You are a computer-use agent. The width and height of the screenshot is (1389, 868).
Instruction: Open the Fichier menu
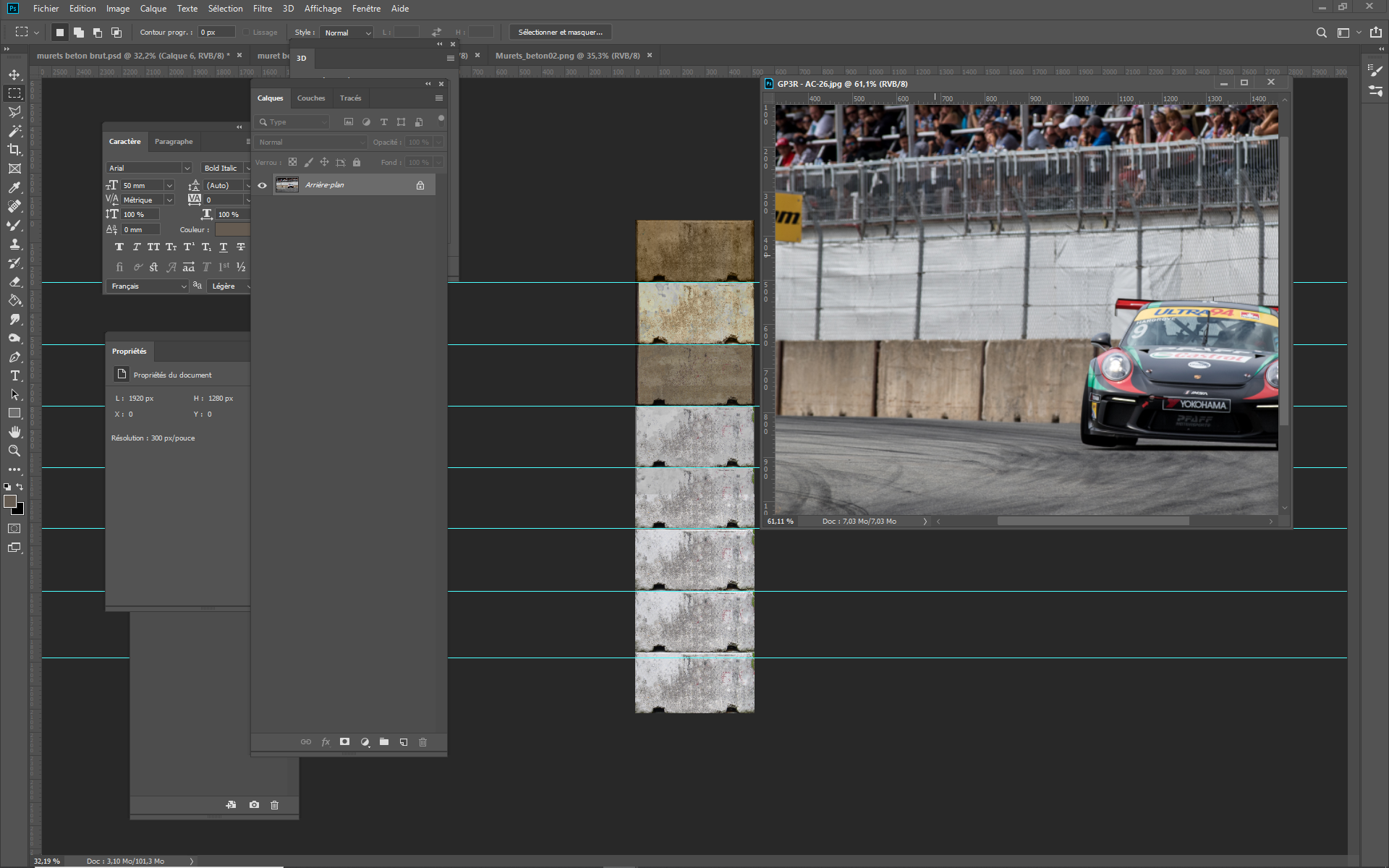coord(46,9)
